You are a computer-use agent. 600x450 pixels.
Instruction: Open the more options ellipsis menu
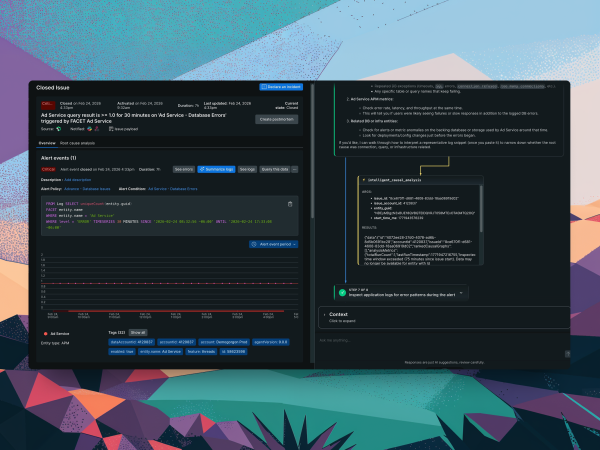pos(295,169)
